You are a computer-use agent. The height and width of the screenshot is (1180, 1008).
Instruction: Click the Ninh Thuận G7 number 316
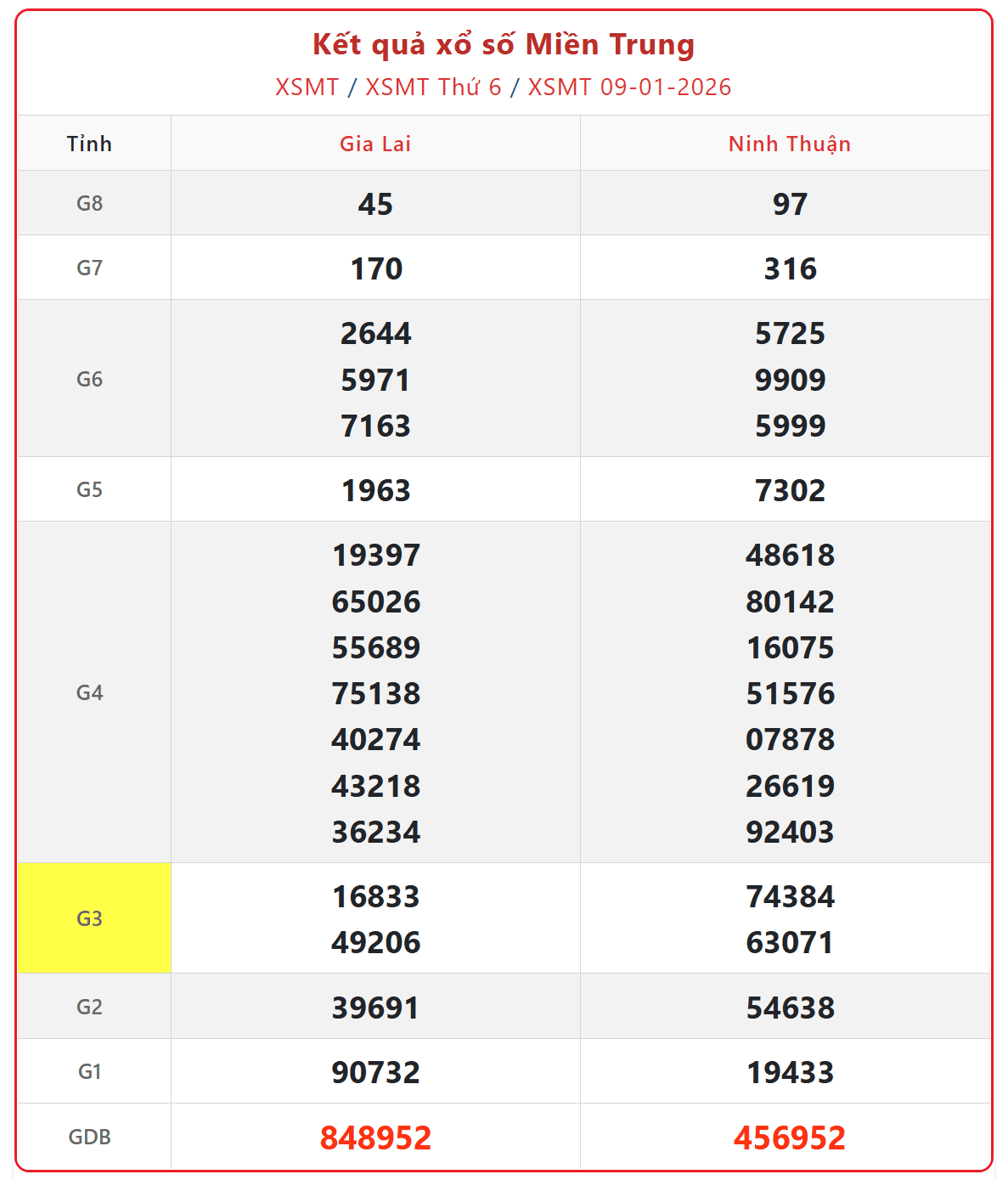790,268
